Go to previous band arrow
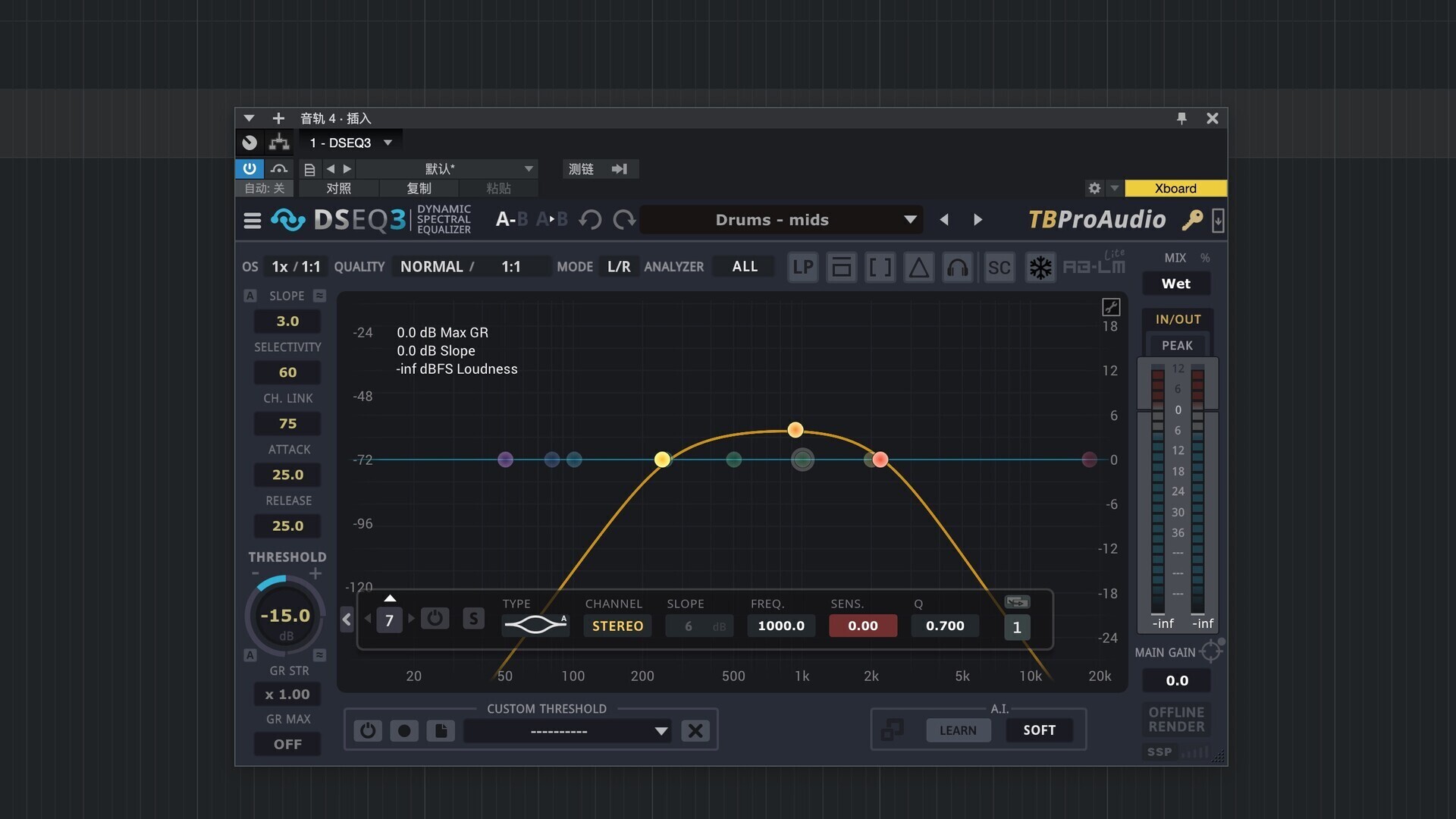The height and width of the screenshot is (819, 1456). click(368, 619)
